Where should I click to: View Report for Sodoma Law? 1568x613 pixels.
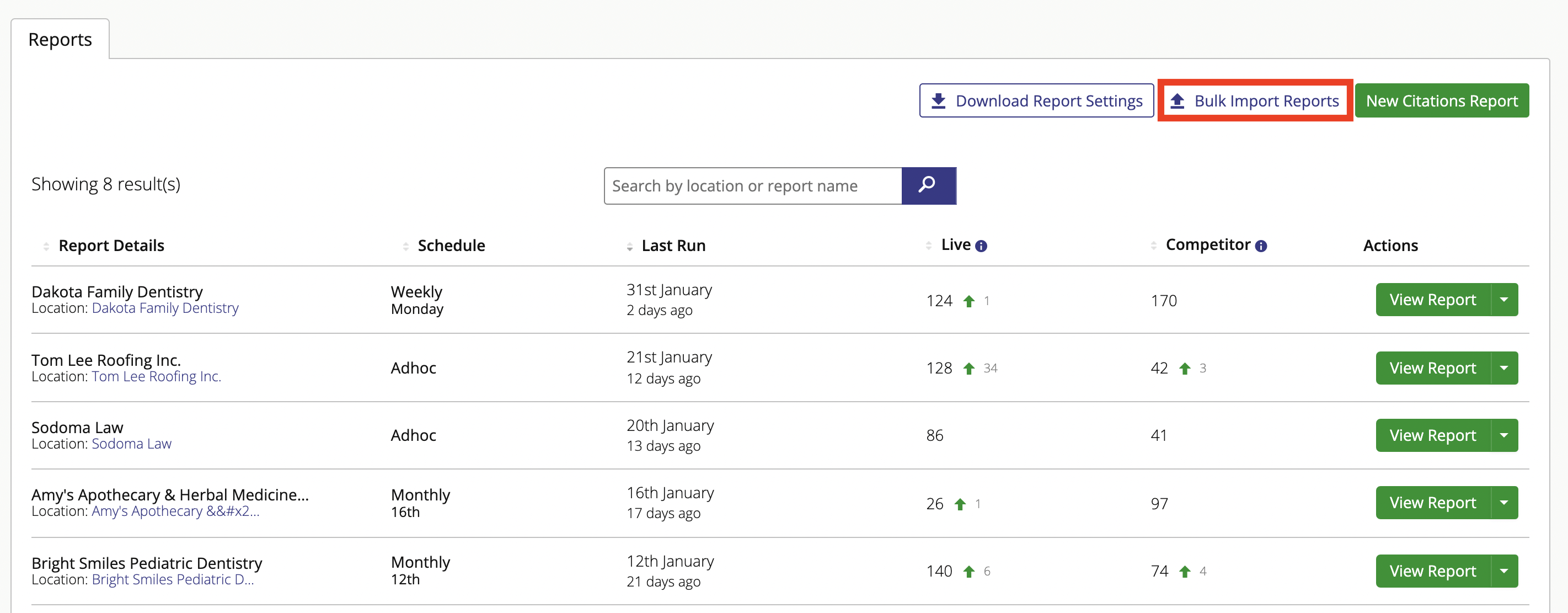[1433, 435]
